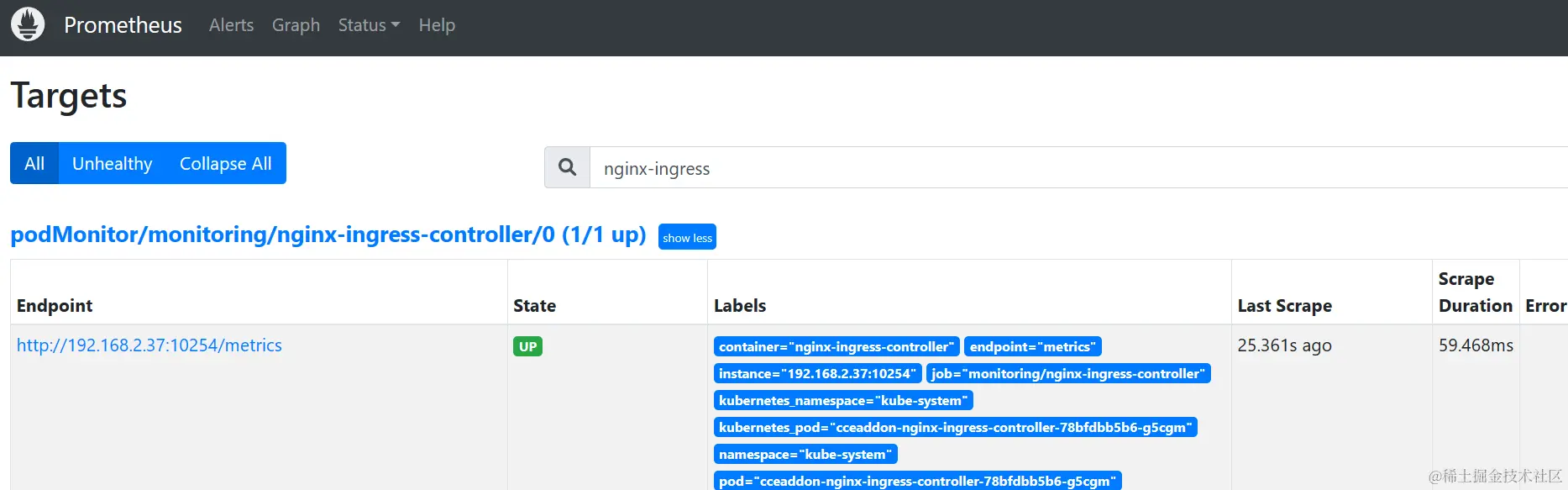Select the All targets filter
Screen dimensions: 1568x490
[x=34, y=163]
